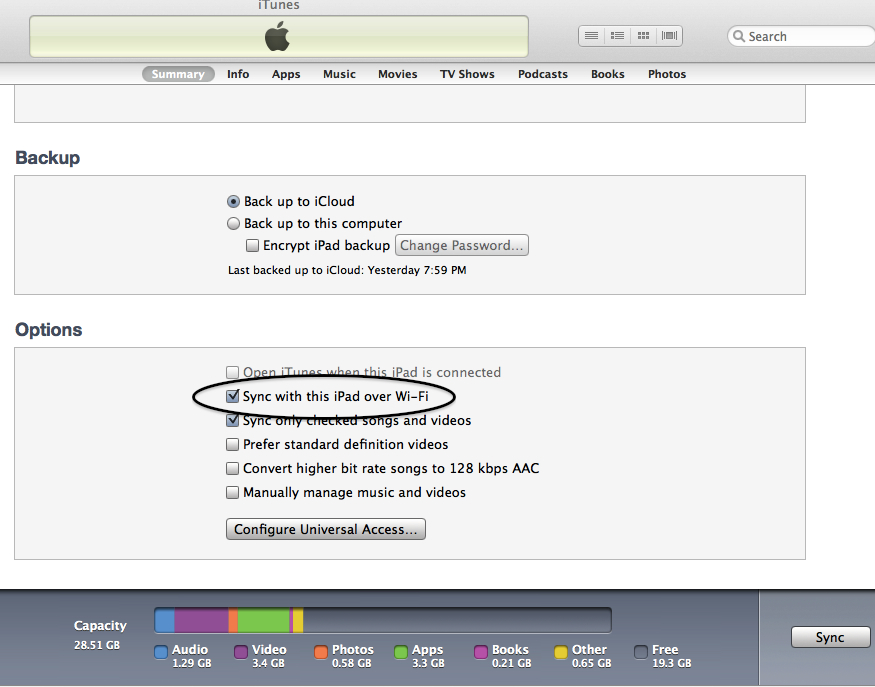Click the Free 19.3 GB value

click(671, 663)
